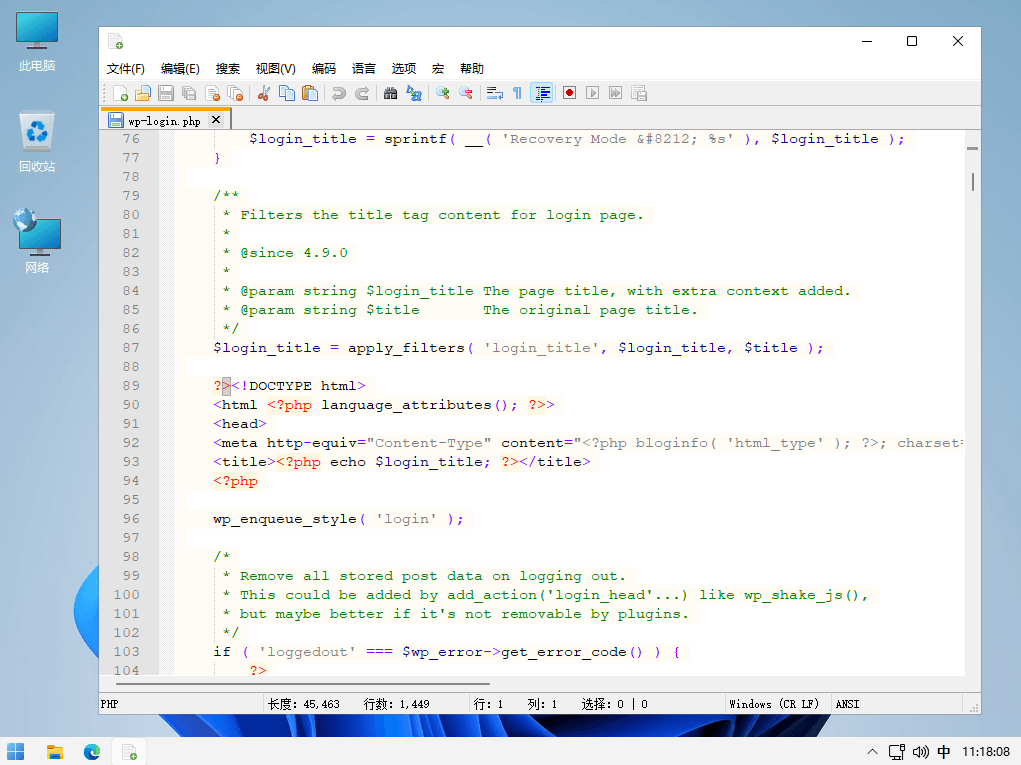The height and width of the screenshot is (765, 1021).
Task: Click Windows (CR LF) in status bar
Action: coord(774,704)
